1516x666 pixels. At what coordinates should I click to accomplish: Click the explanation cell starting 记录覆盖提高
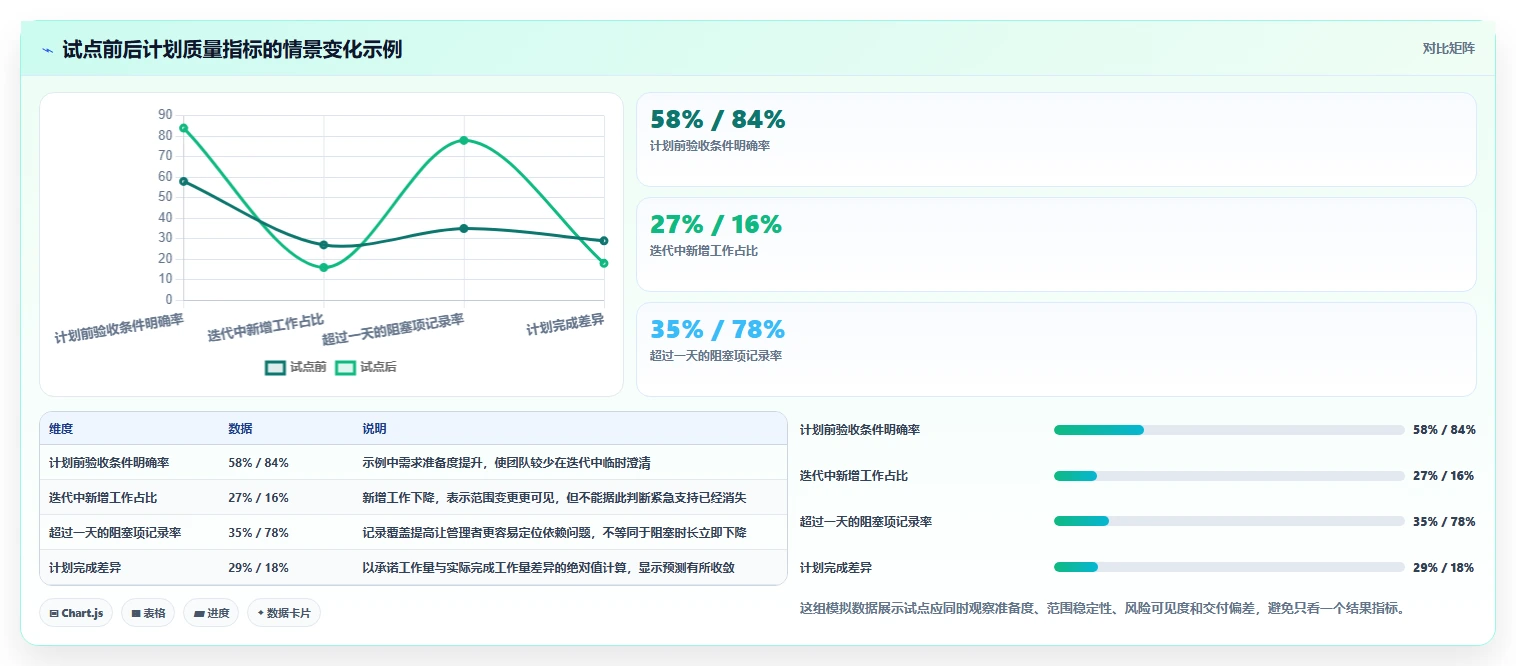point(554,533)
